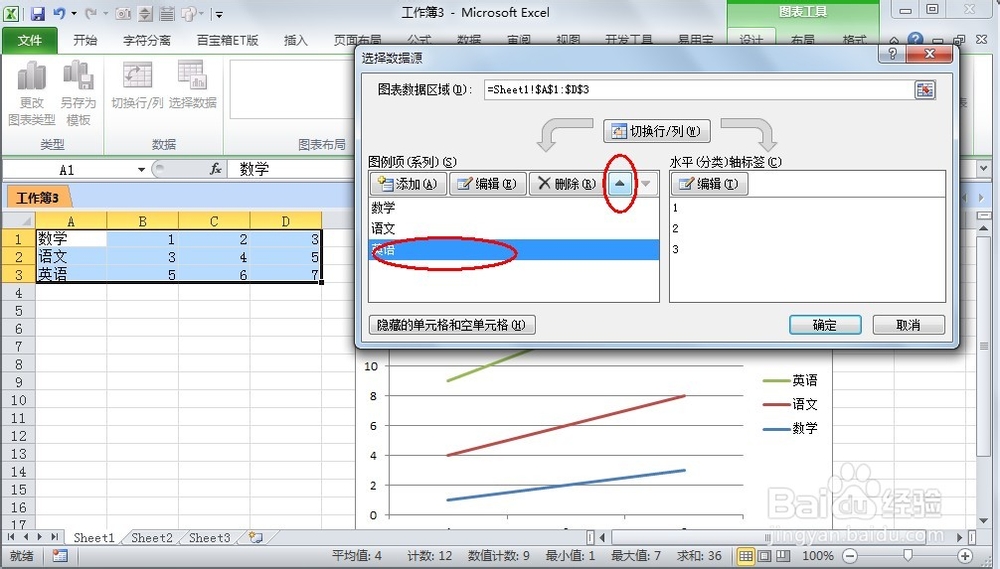
Task: Open the Home (开始) ribbon tab
Action: [x=85, y=40]
